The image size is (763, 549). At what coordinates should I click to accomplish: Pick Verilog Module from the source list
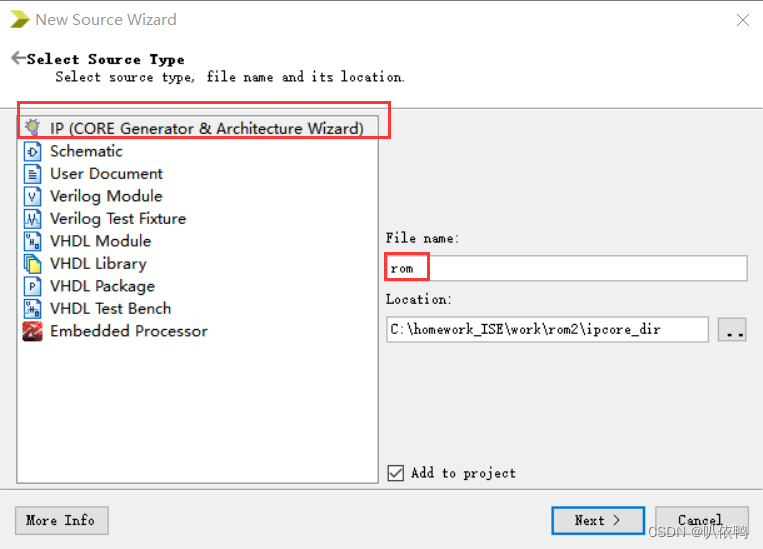tap(106, 196)
